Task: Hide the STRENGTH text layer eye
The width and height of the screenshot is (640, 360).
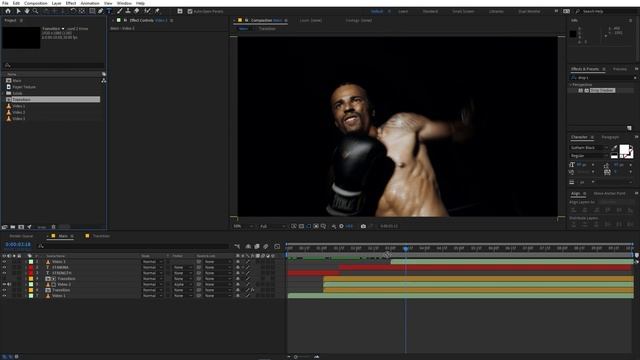Action: click(x=4, y=273)
